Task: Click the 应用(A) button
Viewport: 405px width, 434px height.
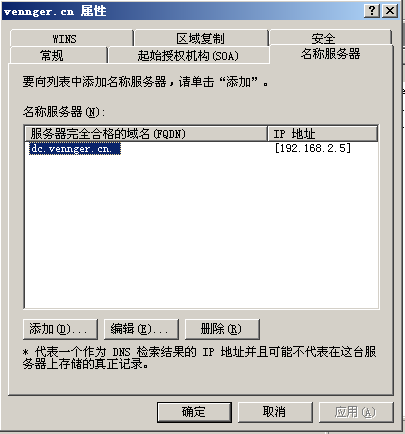Action: (x=356, y=412)
